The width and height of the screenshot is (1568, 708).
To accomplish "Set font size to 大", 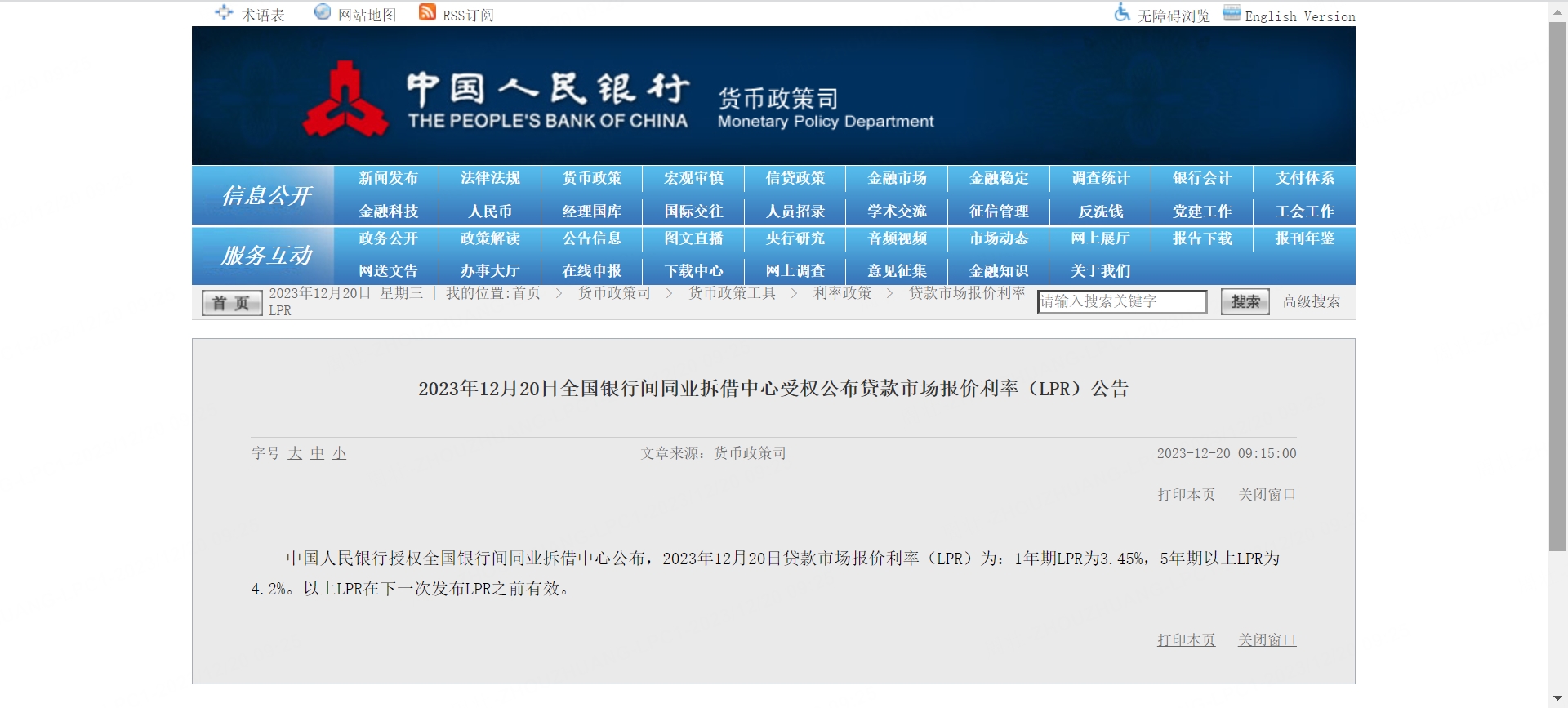I will pyautogui.click(x=295, y=453).
